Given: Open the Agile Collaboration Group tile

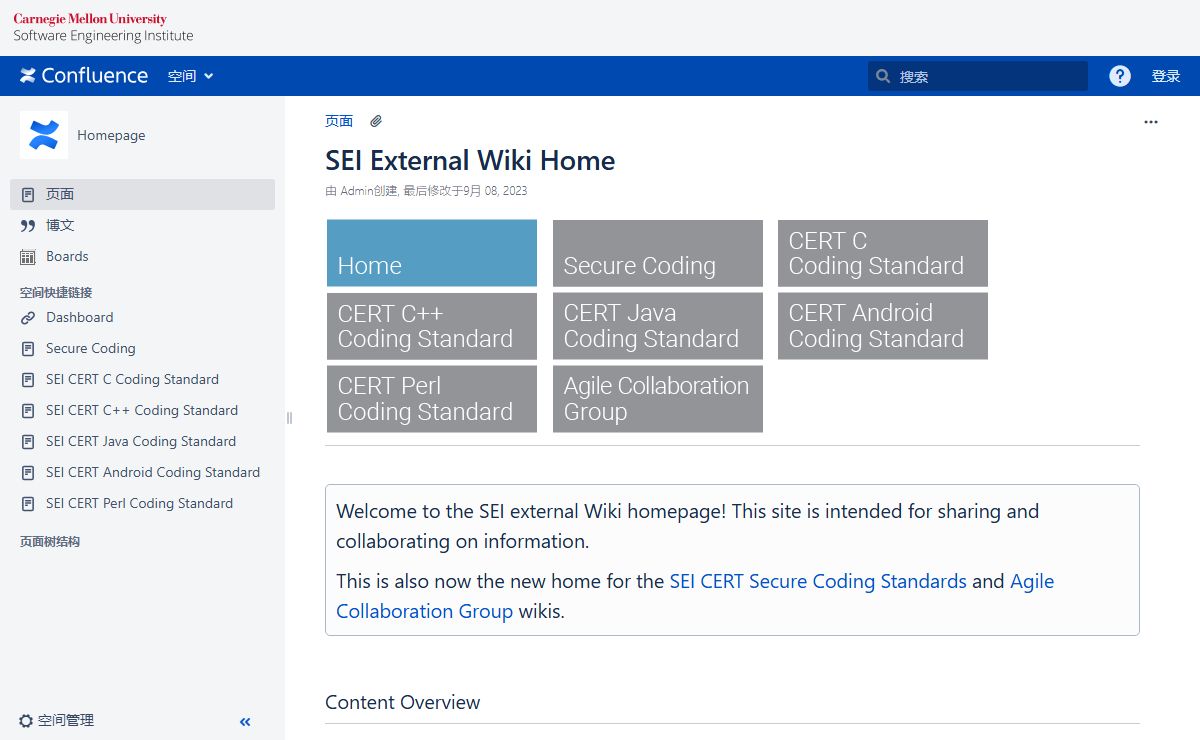Looking at the screenshot, I should [x=658, y=399].
